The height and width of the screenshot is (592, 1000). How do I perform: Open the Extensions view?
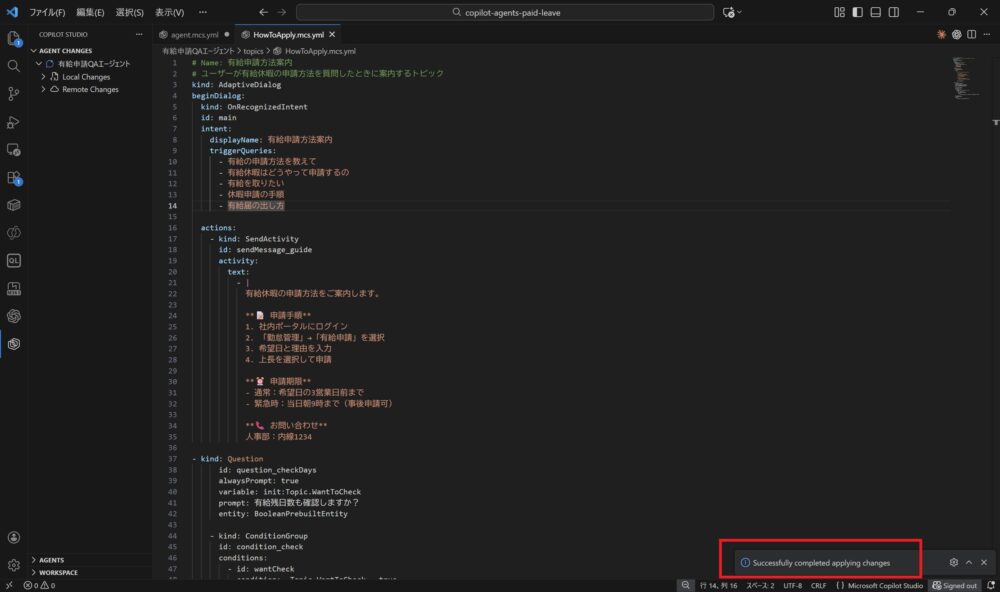(x=14, y=178)
